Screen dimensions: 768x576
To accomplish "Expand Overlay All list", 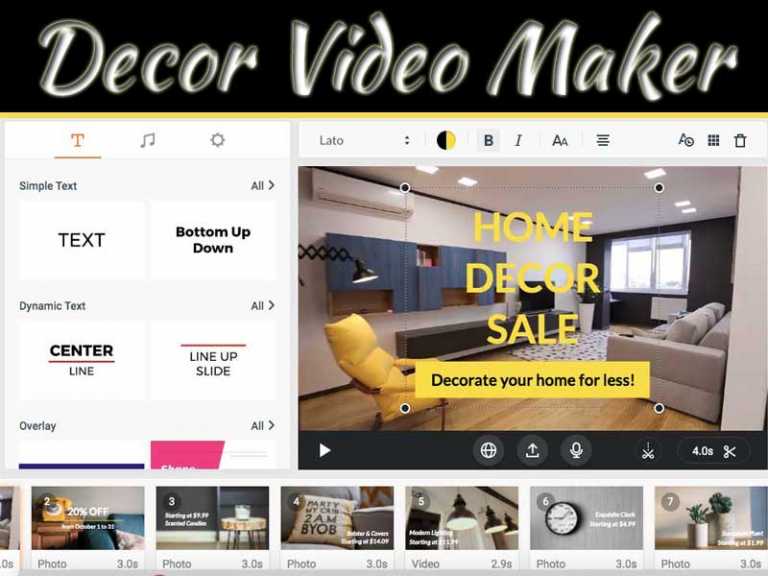I will (263, 426).
